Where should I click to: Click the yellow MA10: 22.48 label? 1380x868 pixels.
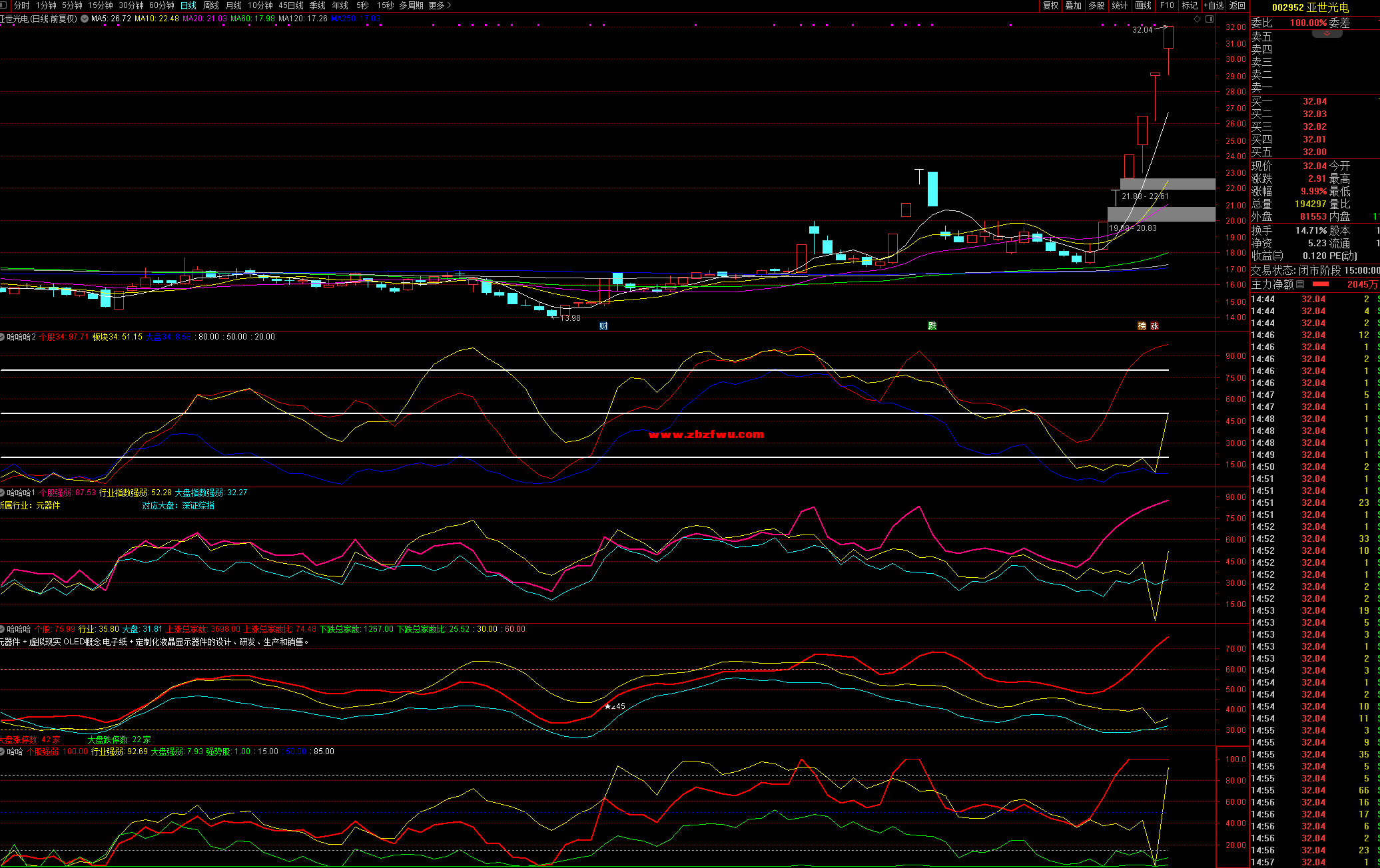pyautogui.click(x=157, y=19)
